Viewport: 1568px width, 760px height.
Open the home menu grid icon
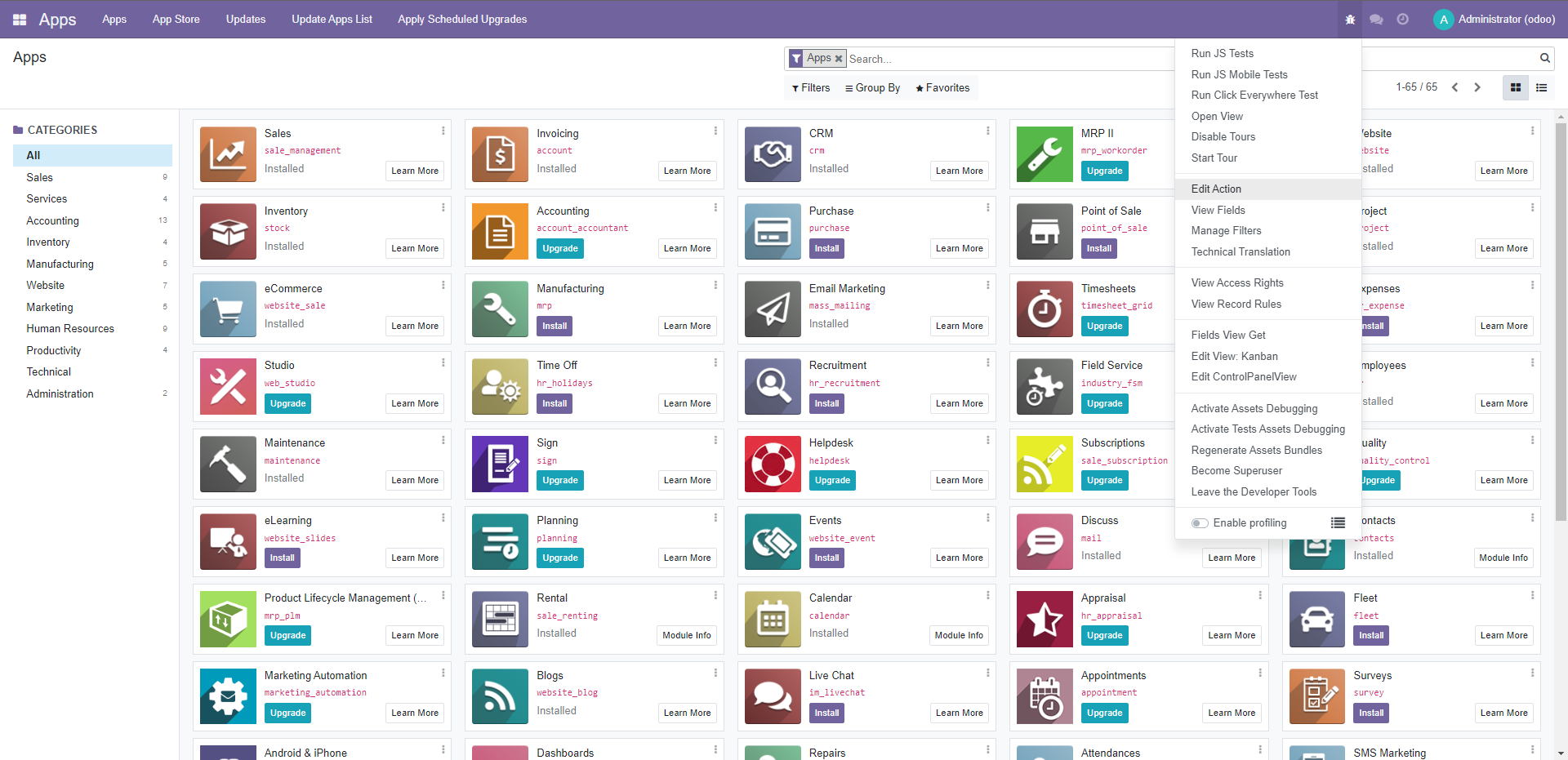20,19
